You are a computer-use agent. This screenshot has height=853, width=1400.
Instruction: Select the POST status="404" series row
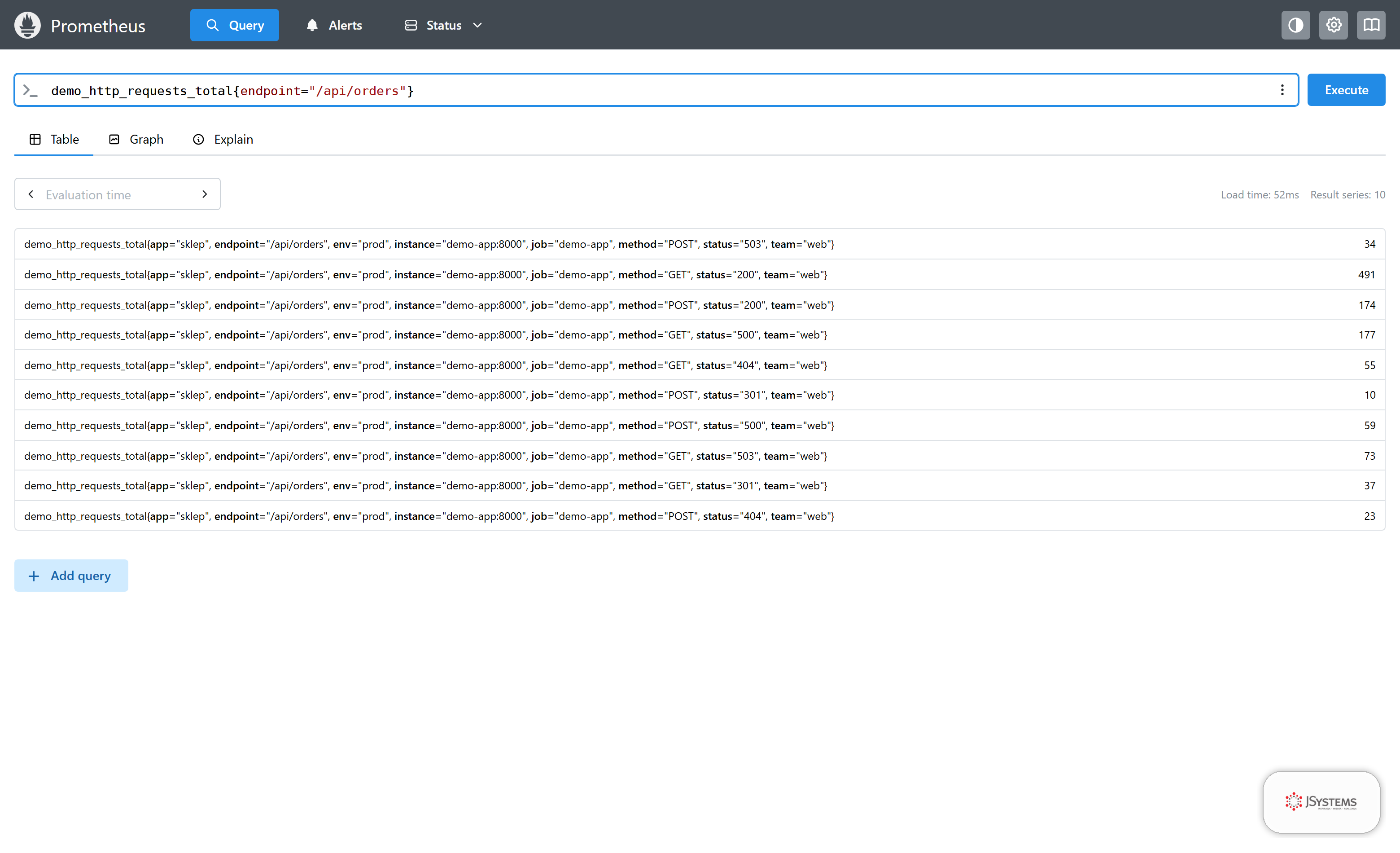click(x=700, y=515)
